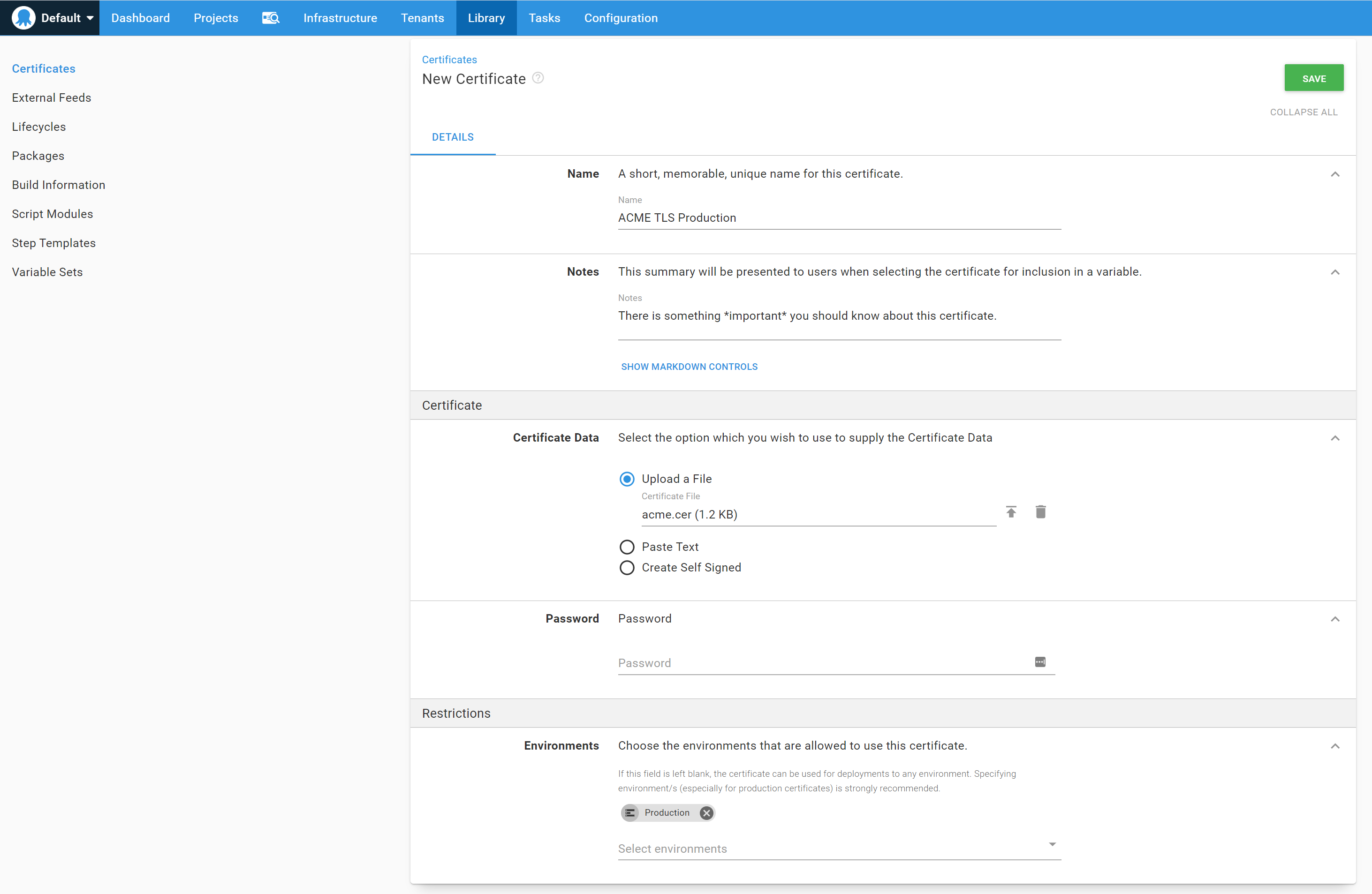1372x894 pixels.
Task: Select the Paste Text option
Action: [x=627, y=546]
